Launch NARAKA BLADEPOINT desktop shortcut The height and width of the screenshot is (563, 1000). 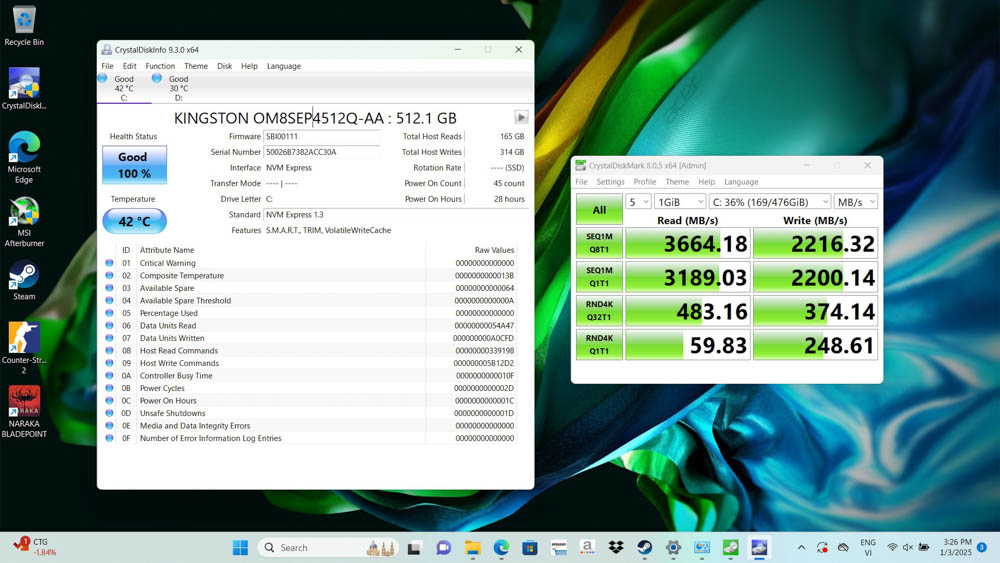point(24,412)
